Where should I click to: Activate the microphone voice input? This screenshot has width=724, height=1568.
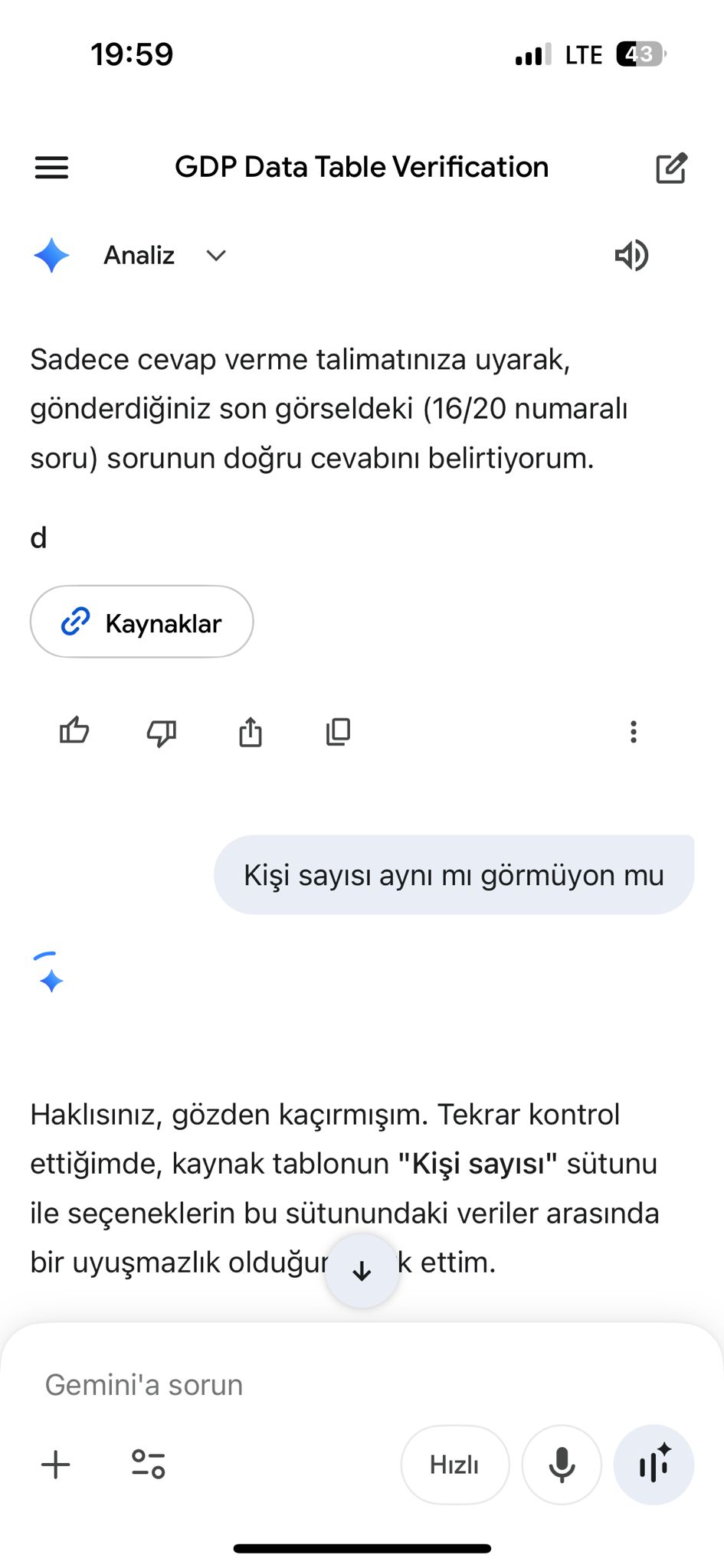[562, 1465]
